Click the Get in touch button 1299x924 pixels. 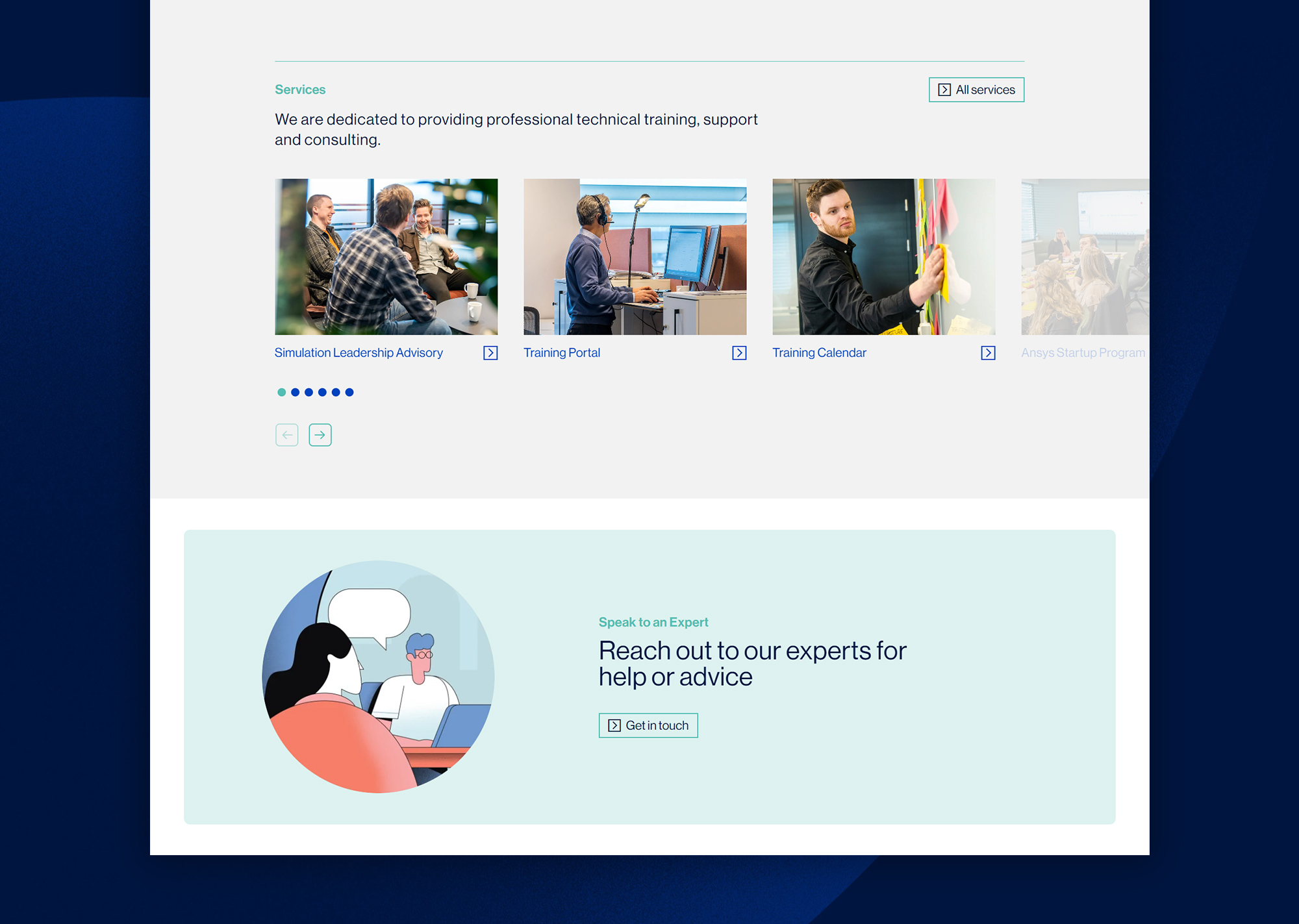[x=648, y=725]
